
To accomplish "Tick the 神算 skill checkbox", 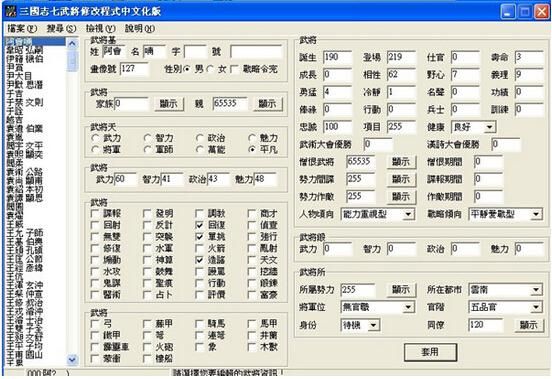I will tap(147, 260).
